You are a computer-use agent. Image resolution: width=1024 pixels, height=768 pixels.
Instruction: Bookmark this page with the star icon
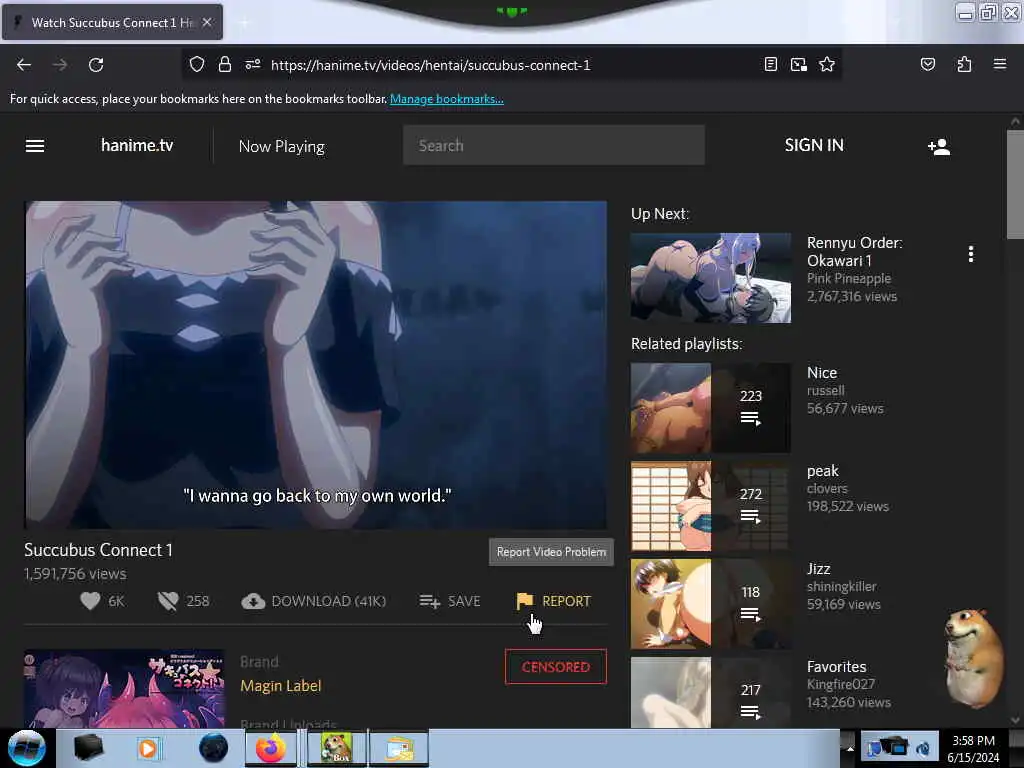[x=827, y=65]
